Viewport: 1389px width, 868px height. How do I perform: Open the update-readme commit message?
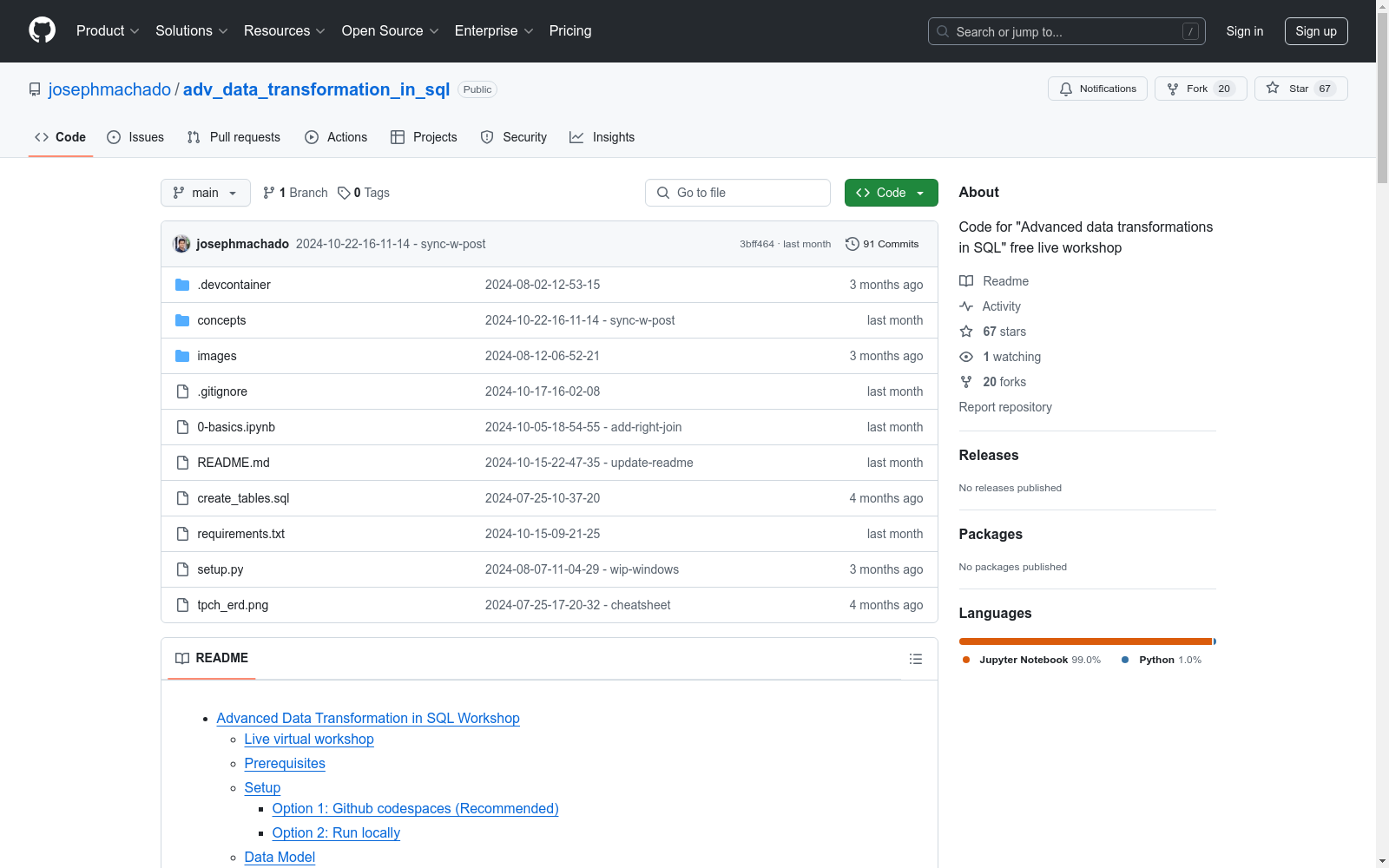tap(589, 463)
